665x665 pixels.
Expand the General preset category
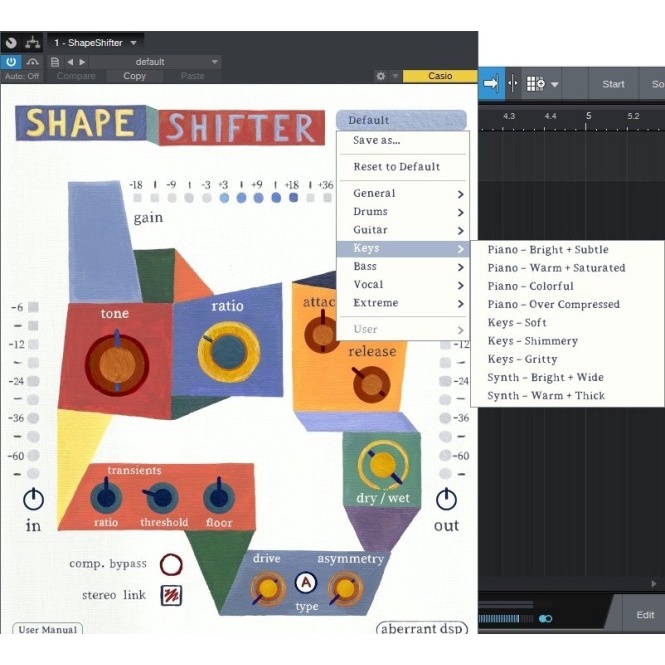pos(403,193)
